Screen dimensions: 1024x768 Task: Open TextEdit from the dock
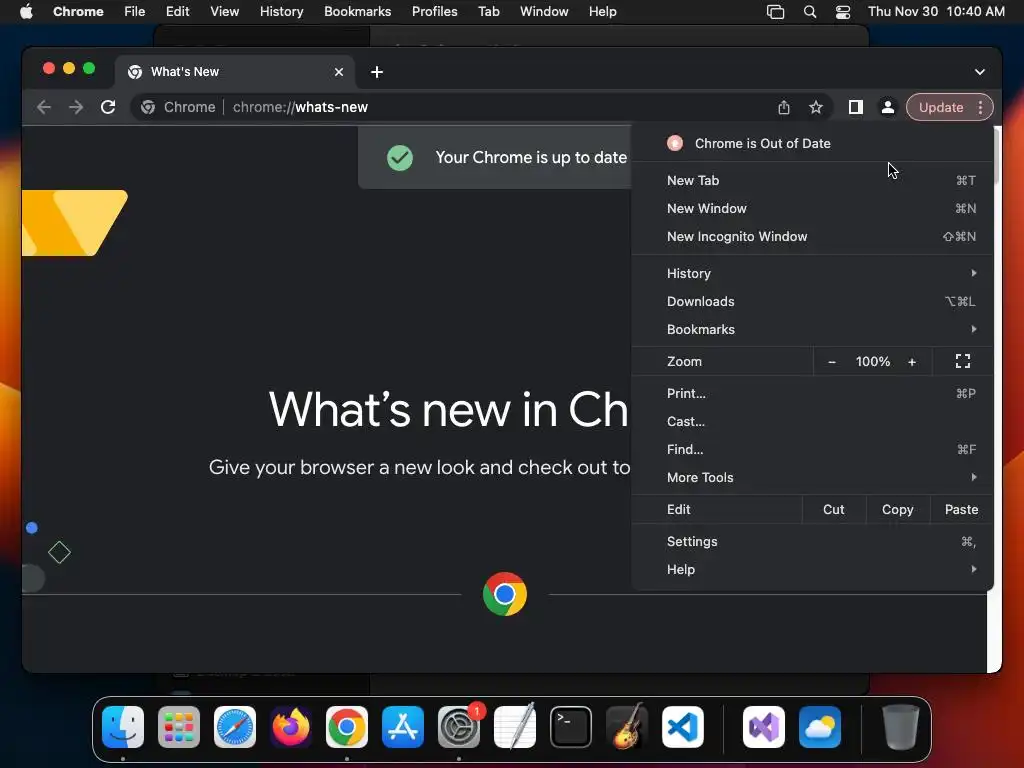pos(515,727)
